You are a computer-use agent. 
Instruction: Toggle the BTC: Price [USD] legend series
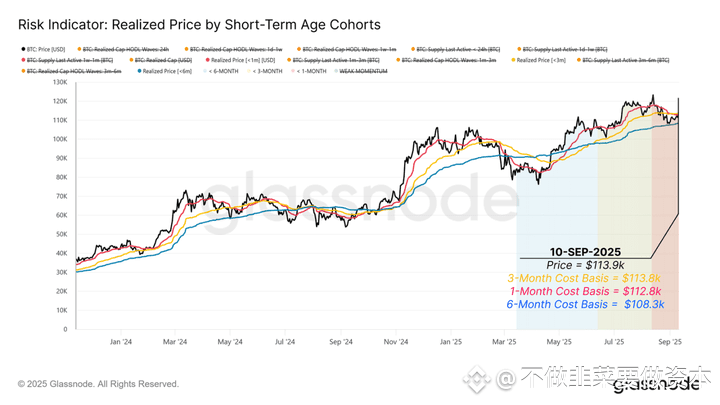coord(43,49)
